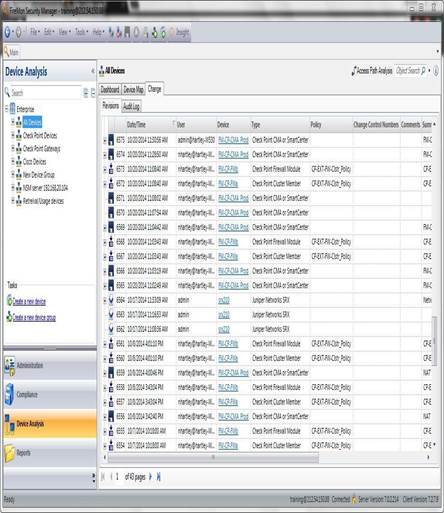
Task: Click the vertical scrollbar of revisions table
Action: pos(434,340)
